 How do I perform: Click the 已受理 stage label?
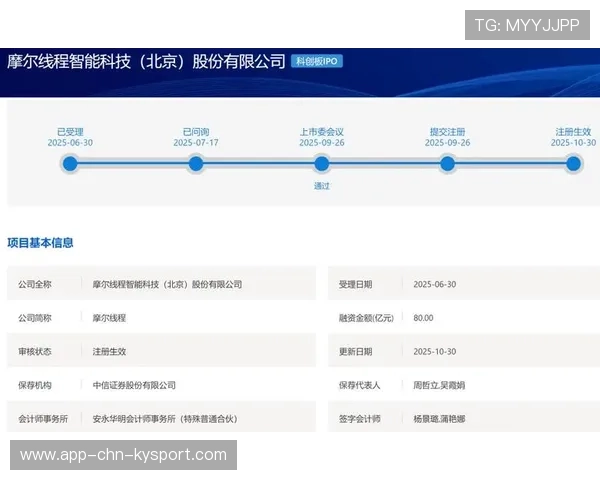click(x=70, y=132)
